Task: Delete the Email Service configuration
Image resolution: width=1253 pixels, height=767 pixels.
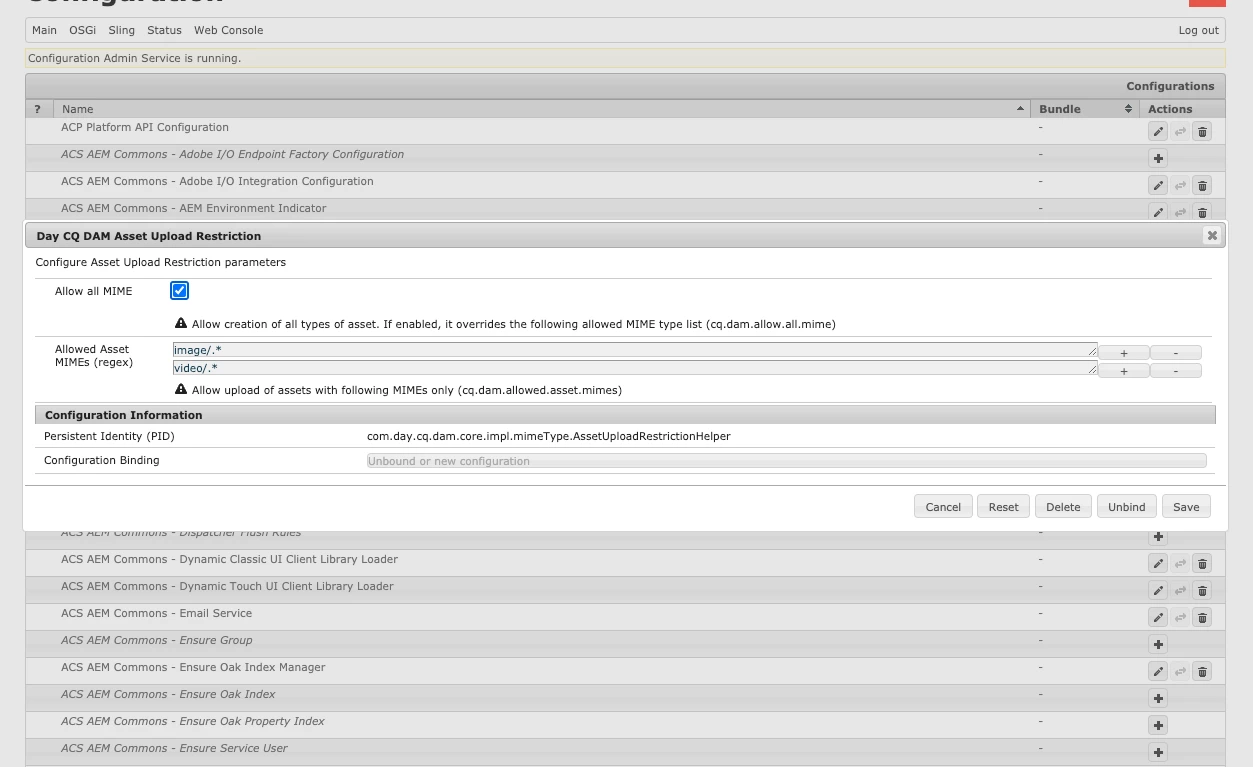Action: tap(1203, 617)
